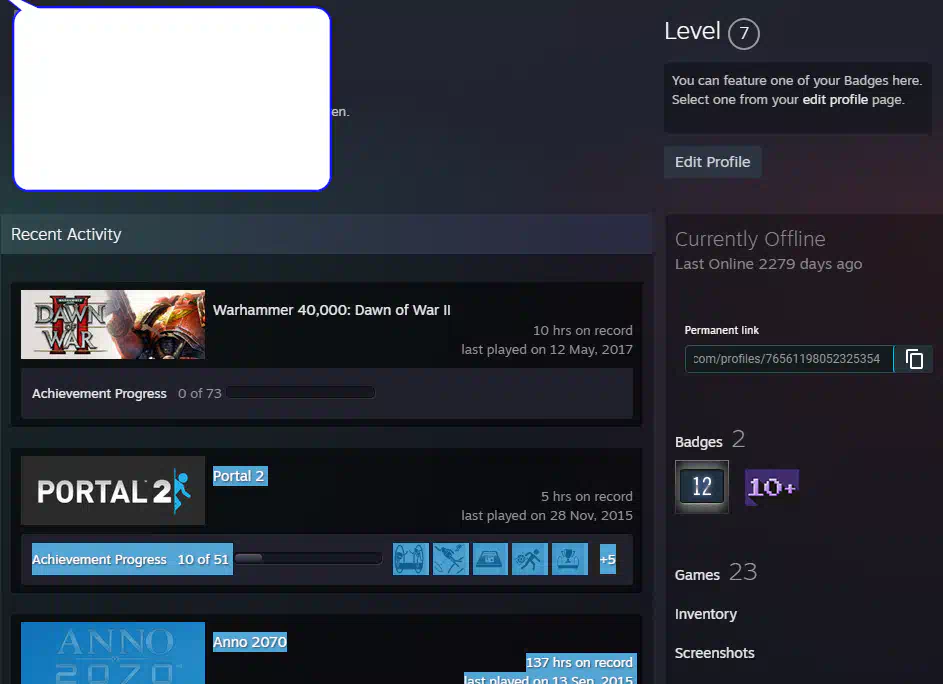Open the Anno 2070 title link

[x=250, y=642]
